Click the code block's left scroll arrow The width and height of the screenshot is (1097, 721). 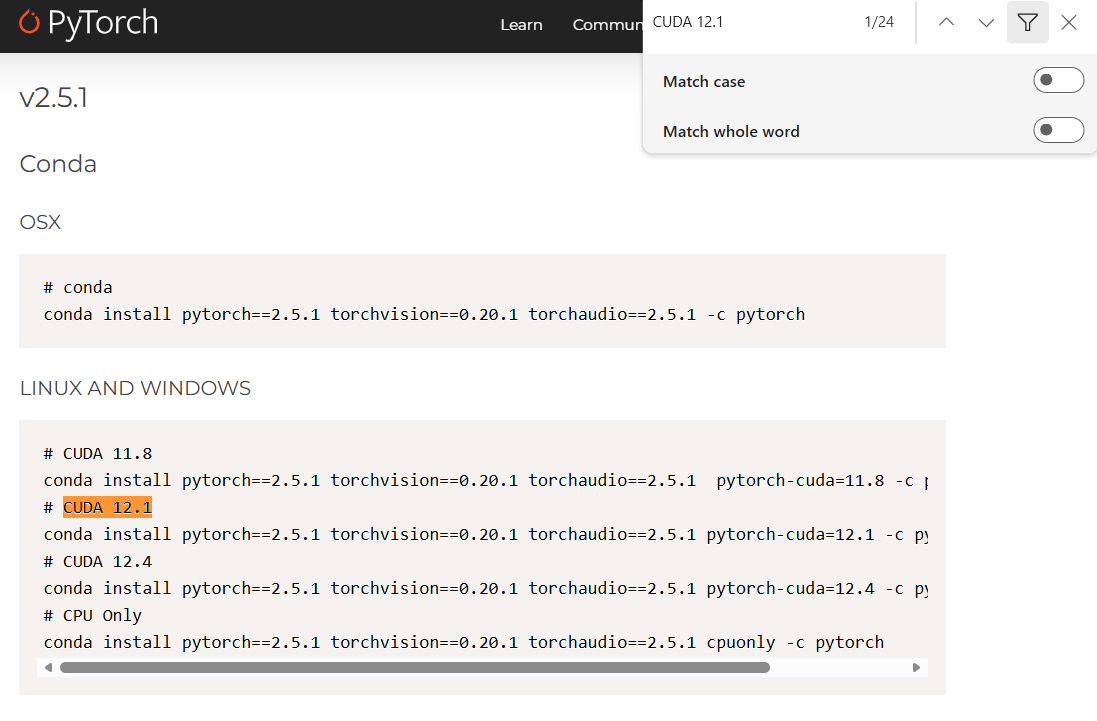(x=48, y=667)
